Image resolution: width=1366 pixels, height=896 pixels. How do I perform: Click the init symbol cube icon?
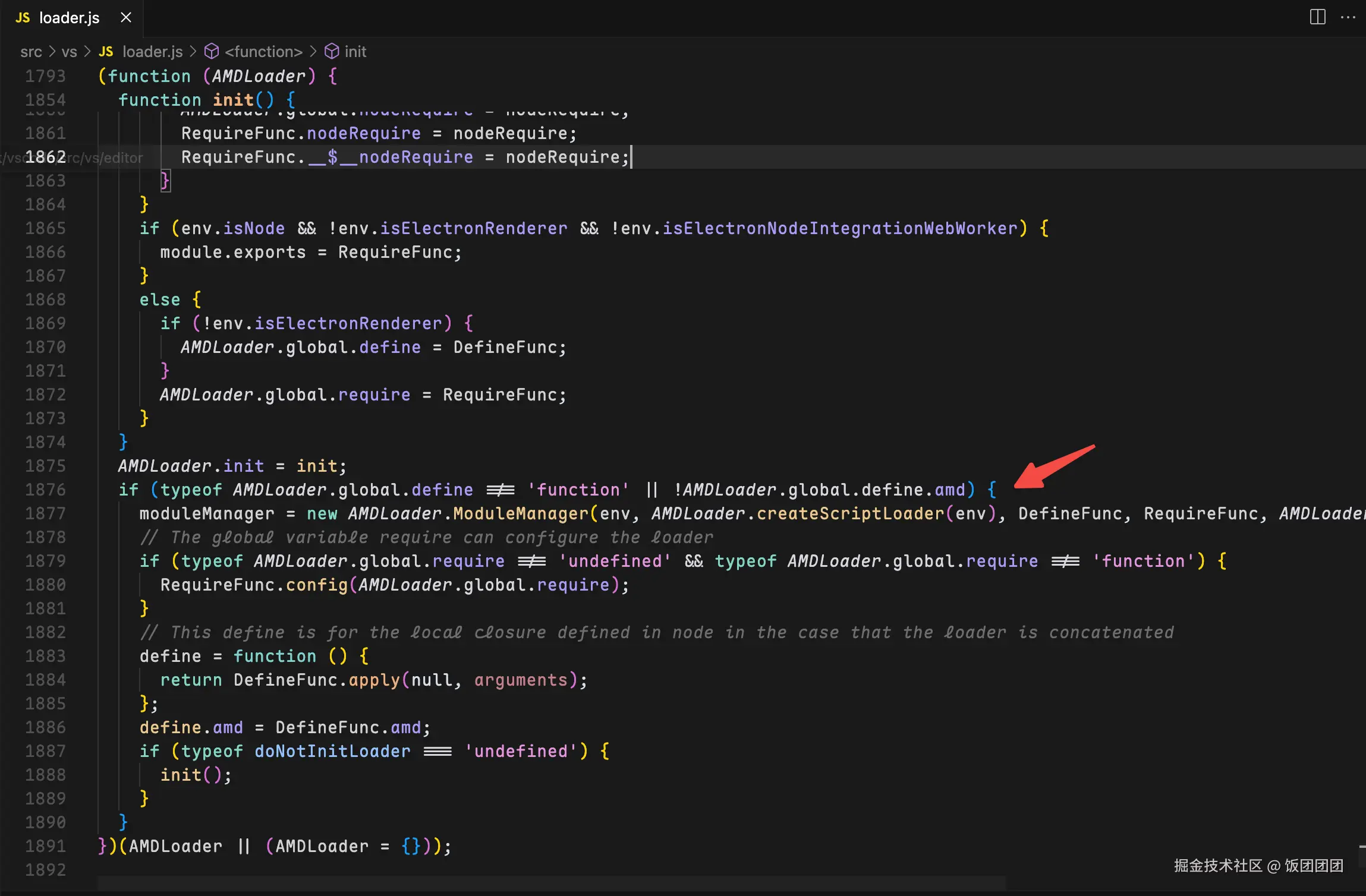[332, 52]
